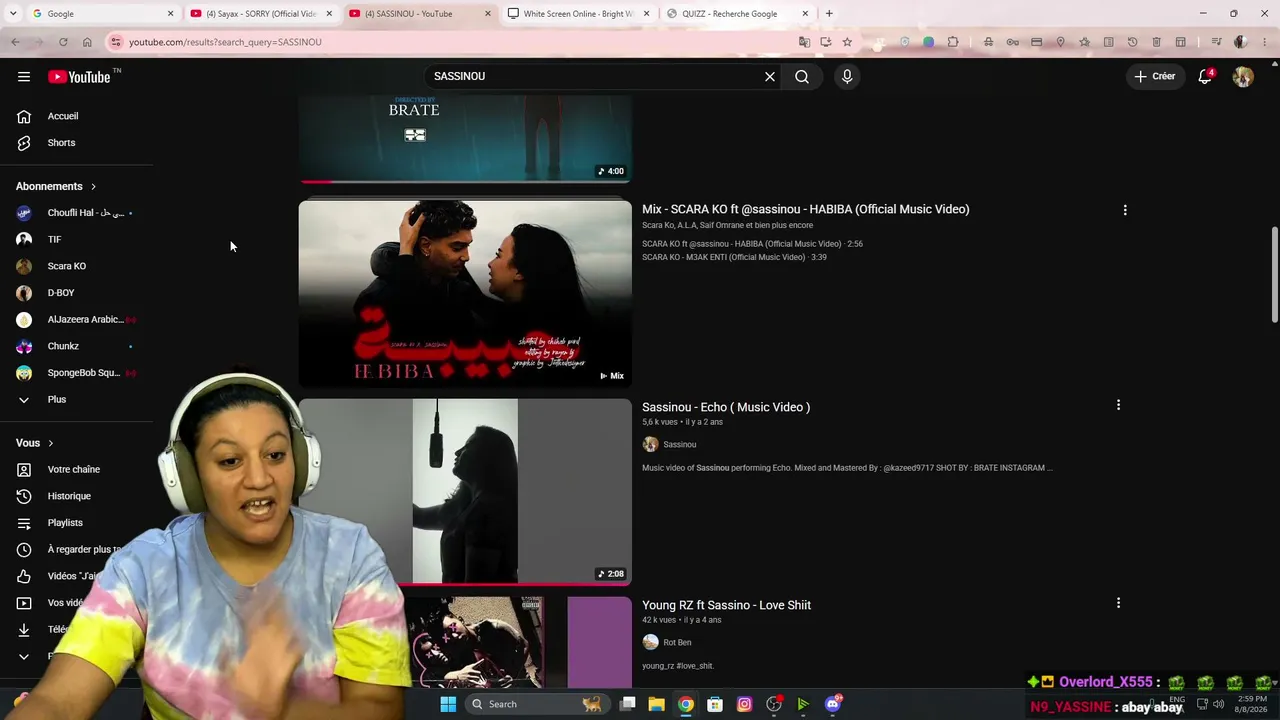Switch to QUIZZ - Recherche Google tab
This screenshot has width=1280, height=720.
[737, 14]
